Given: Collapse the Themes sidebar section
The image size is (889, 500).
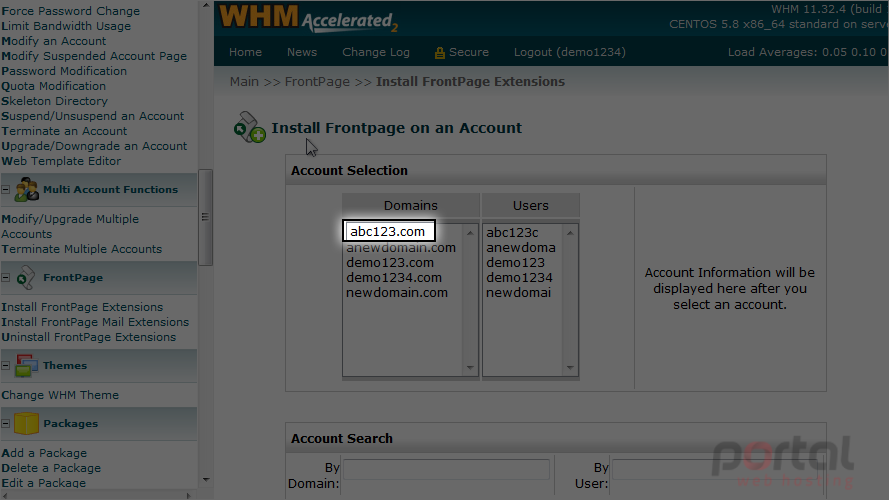Looking at the screenshot, I should (6, 366).
